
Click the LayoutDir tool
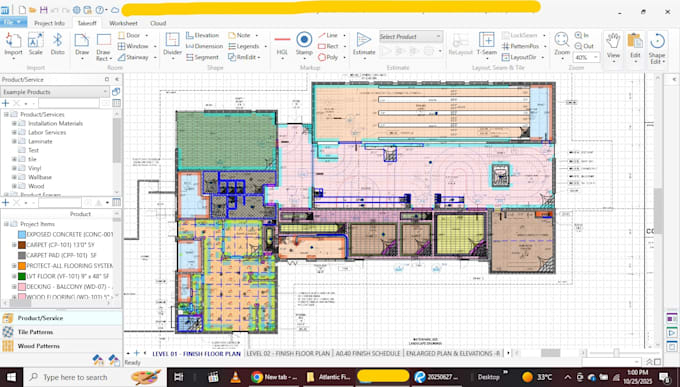(x=522, y=57)
